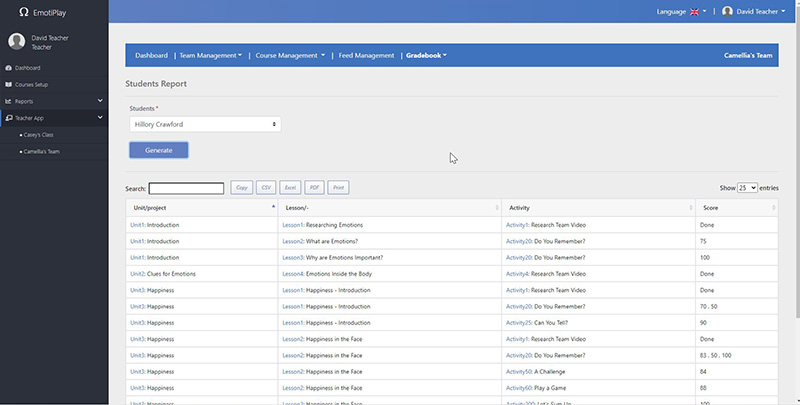Click the Activity column header text
The height and width of the screenshot is (405, 800).
coord(519,208)
